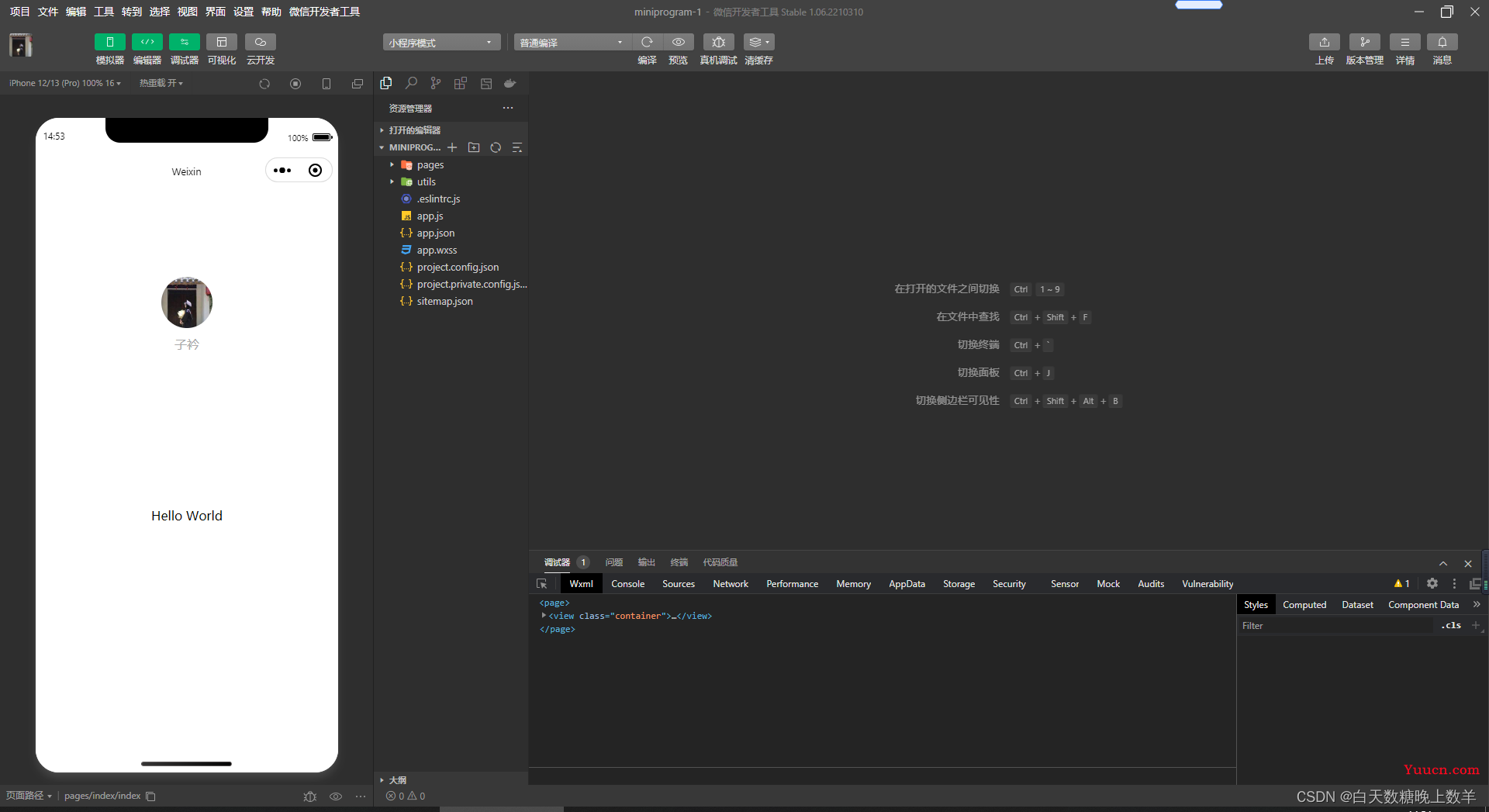This screenshot has width=1489, height=812.
Task: Open the compile mode dropdown (普通编译)
Action: click(x=572, y=42)
